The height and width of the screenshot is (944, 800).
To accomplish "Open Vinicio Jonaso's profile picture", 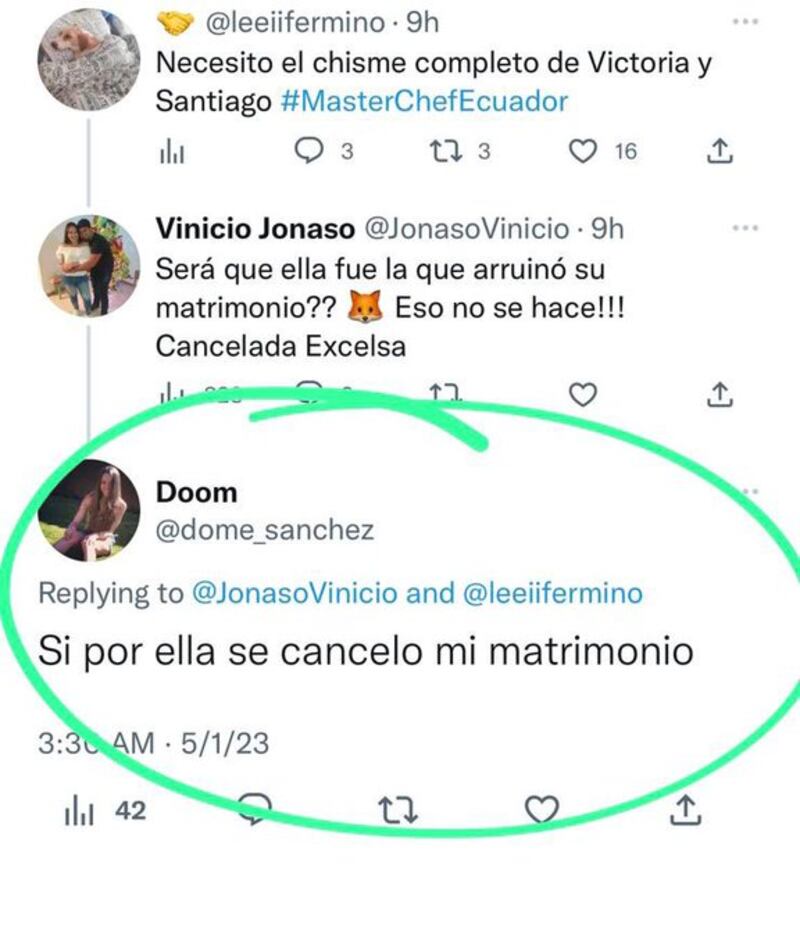I will click(89, 265).
